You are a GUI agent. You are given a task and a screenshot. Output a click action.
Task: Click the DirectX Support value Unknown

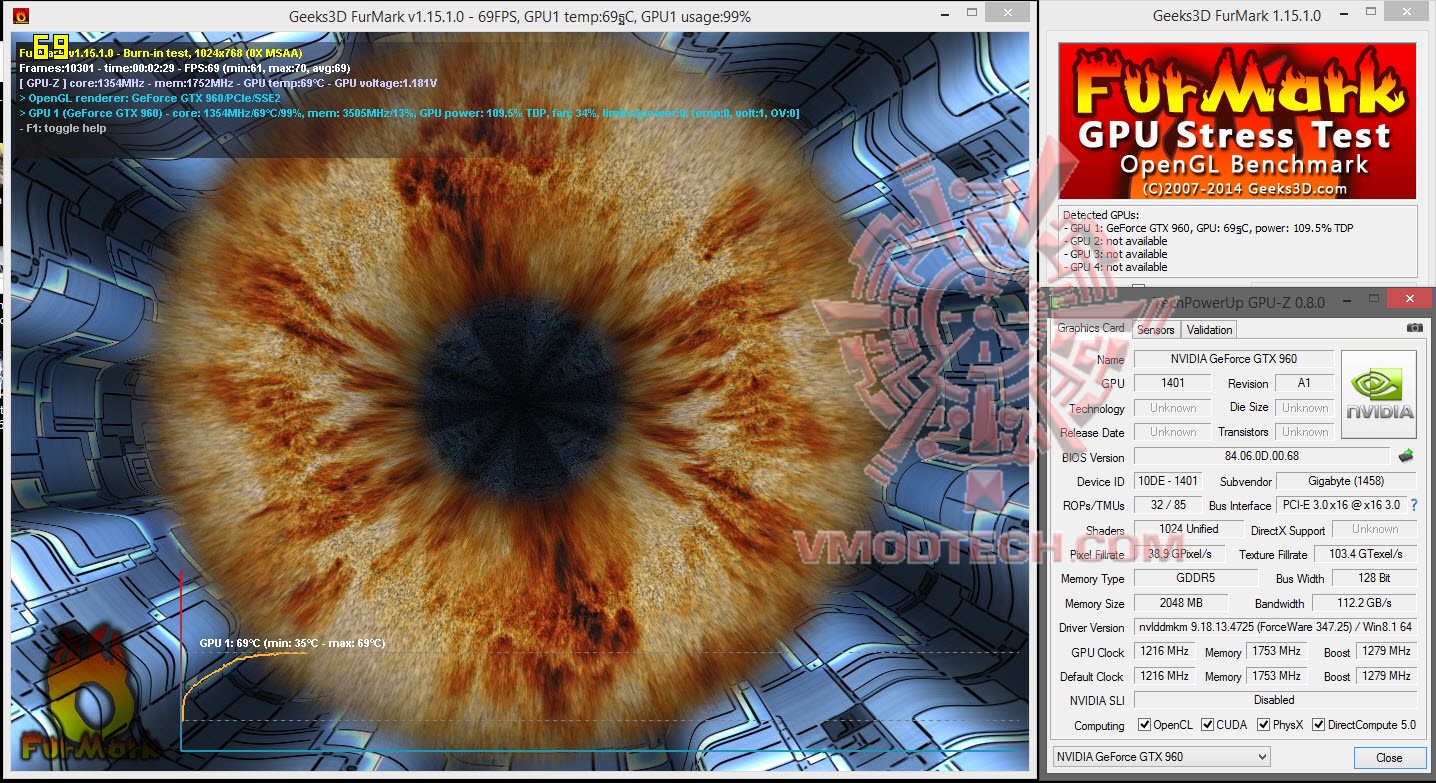[x=1375, y=529]
